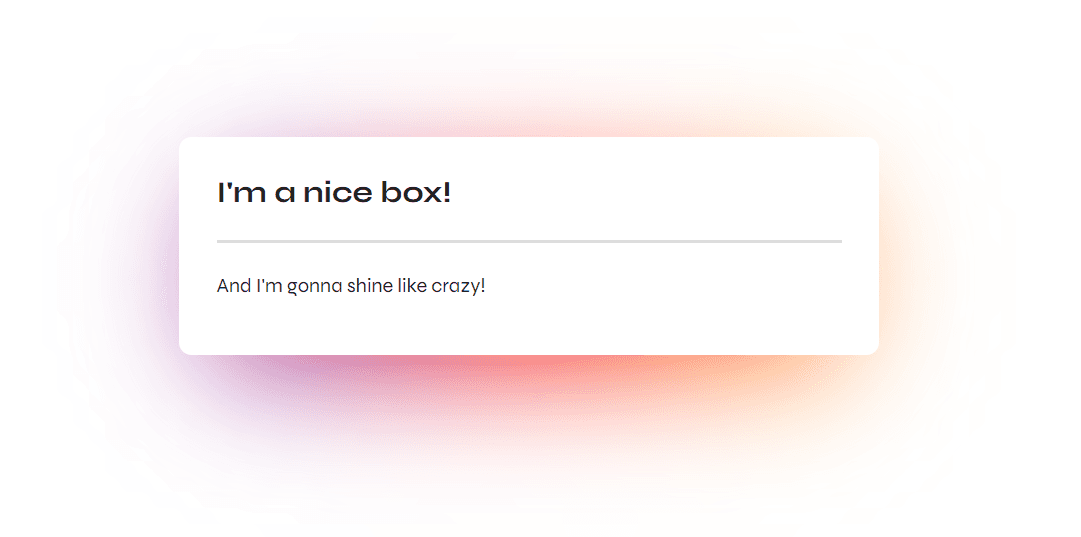This screenshot has height=537, width=1081.
Task: Click the word "And" in the paragraph
Action: tap(234, 286)
